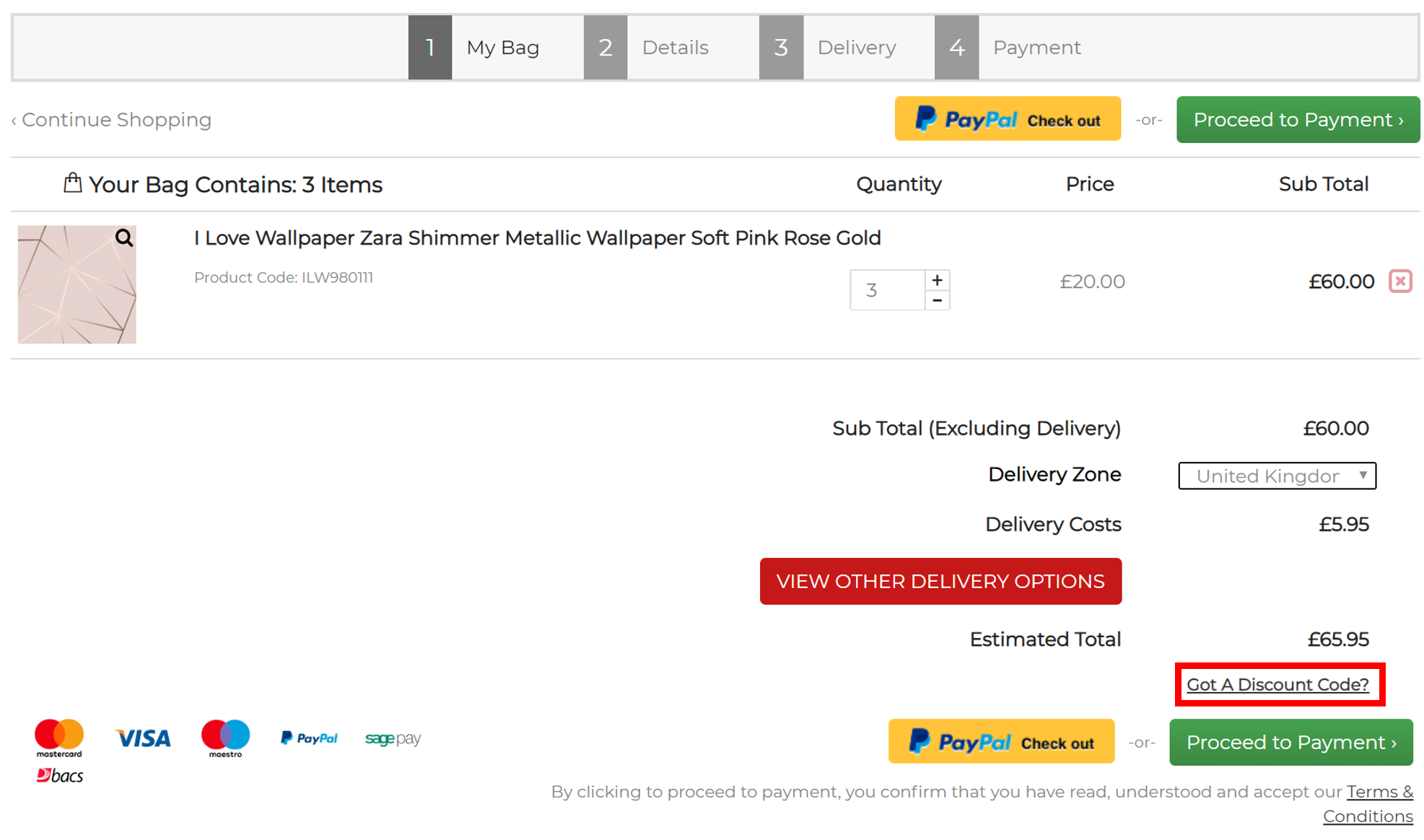Select the Maestro payment icon
Viewport: 1424px width, 840px height.
(225, 735)
